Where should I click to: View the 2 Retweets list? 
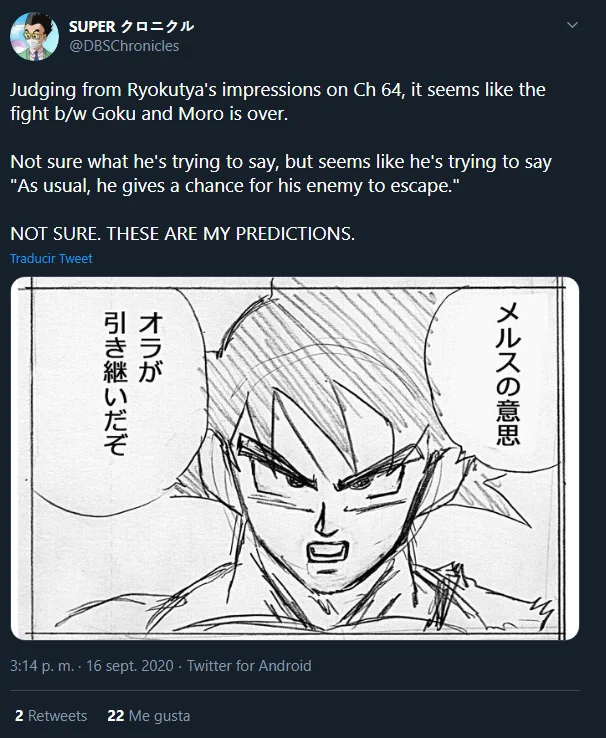(x=51, y=715)
